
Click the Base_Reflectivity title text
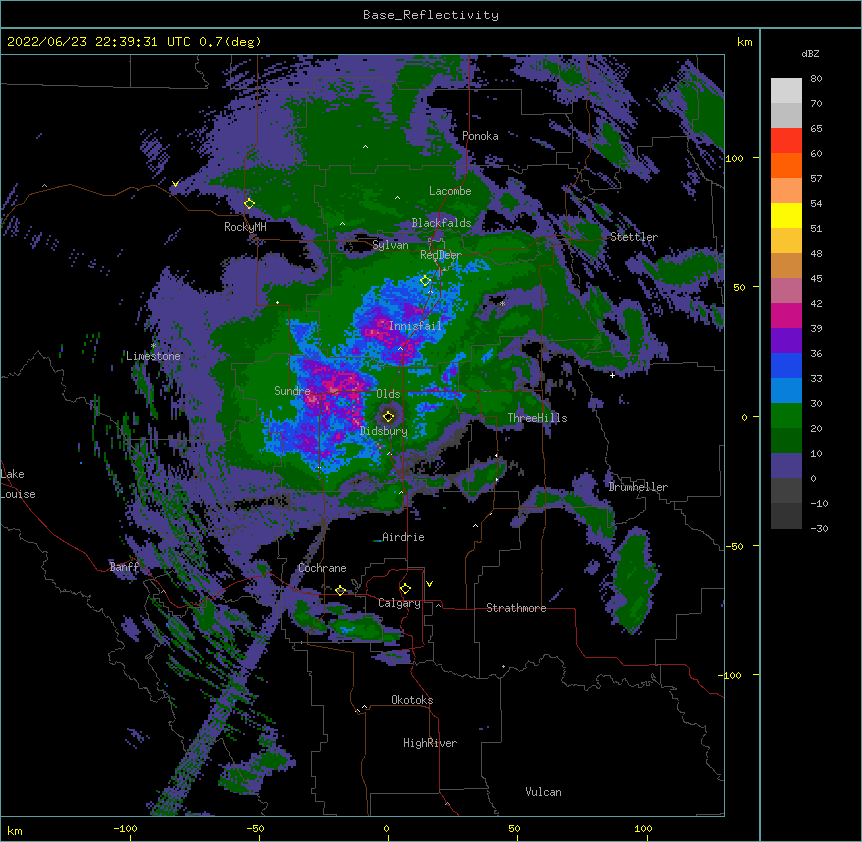pyautogui.click(x=431, y=15)
